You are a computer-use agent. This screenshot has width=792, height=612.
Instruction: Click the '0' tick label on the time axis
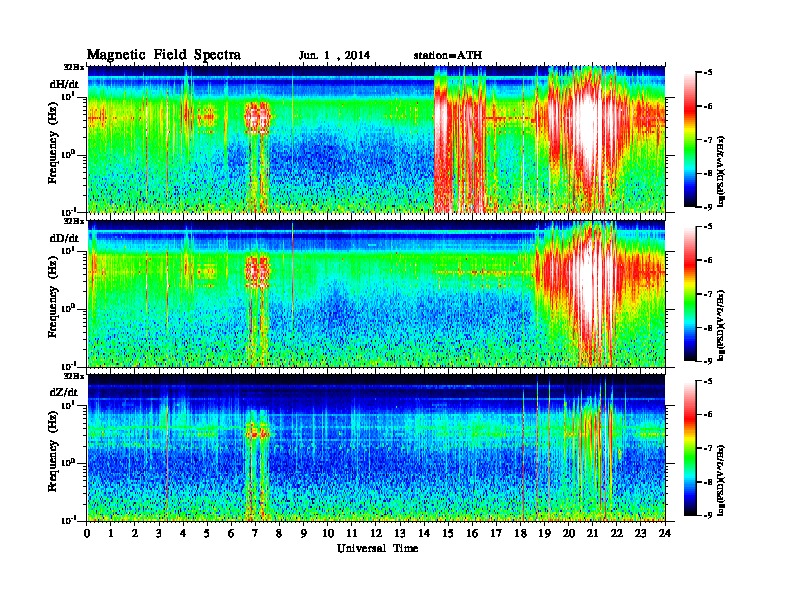click(x=87, y=533)
